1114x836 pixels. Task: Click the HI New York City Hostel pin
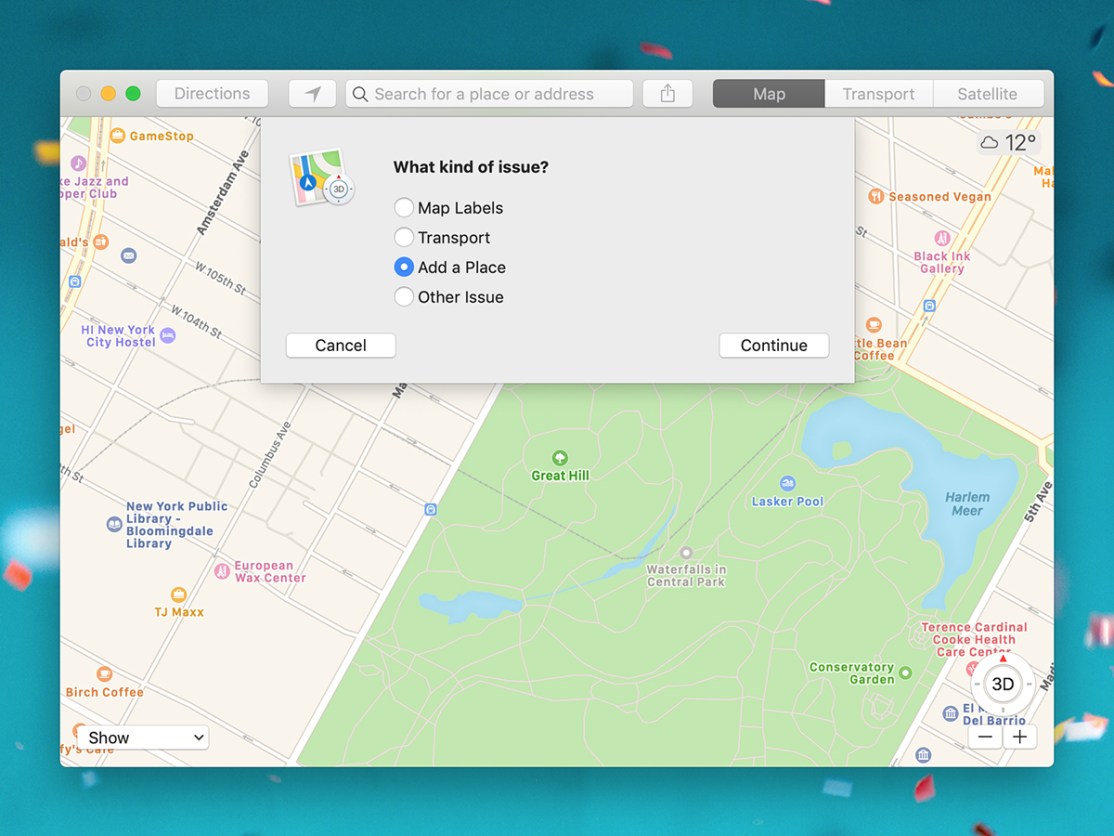[167, 334]
